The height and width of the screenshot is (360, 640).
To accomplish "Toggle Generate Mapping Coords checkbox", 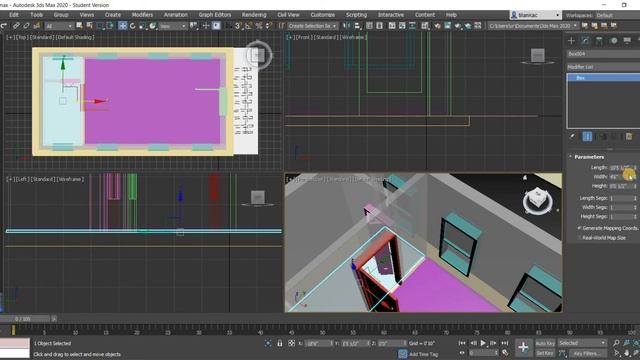I will [579, 228].
